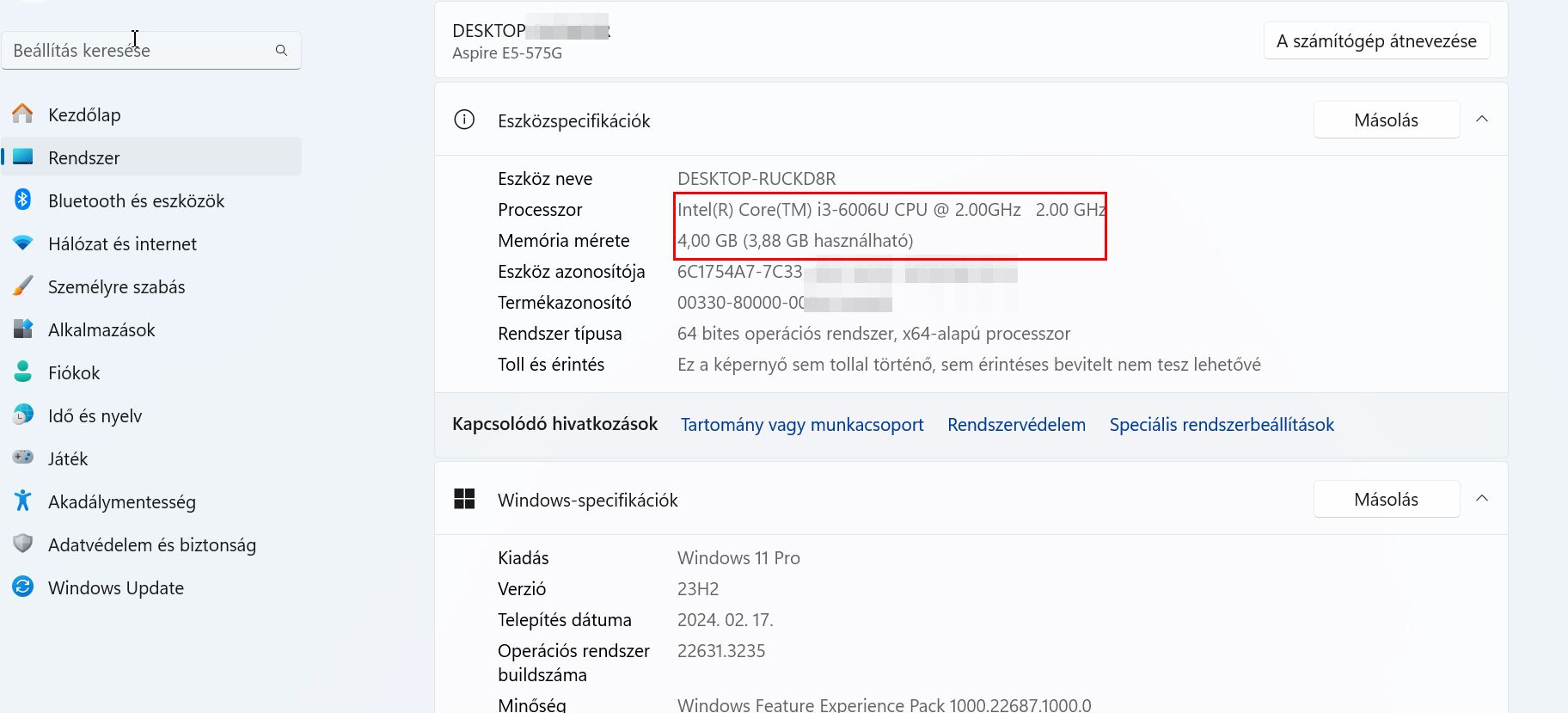
Task: Click A számítógép átnevezése button
Action: pos(1376,41)
